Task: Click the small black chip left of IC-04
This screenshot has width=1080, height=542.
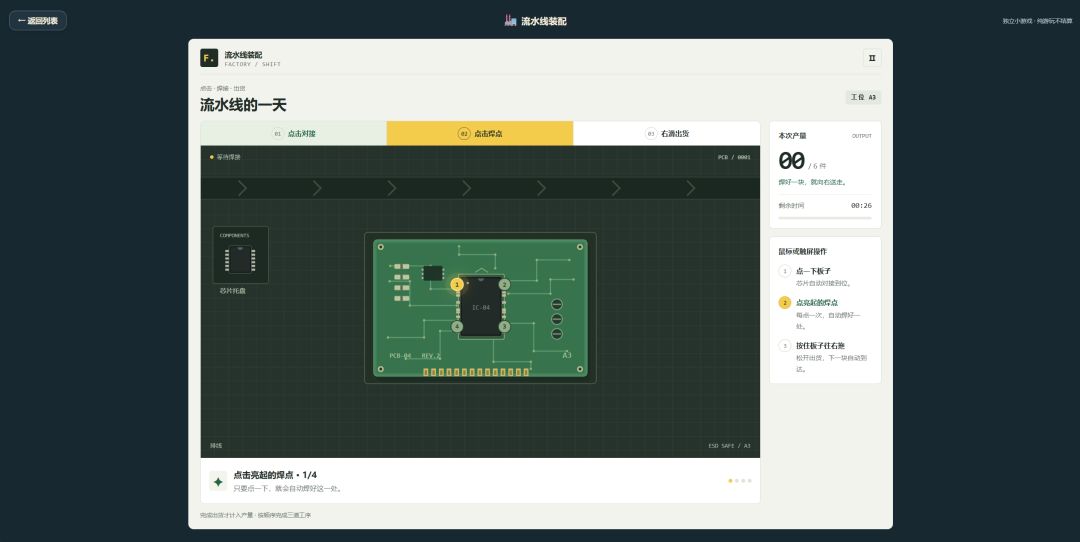Action: click(x=433, y=273)
